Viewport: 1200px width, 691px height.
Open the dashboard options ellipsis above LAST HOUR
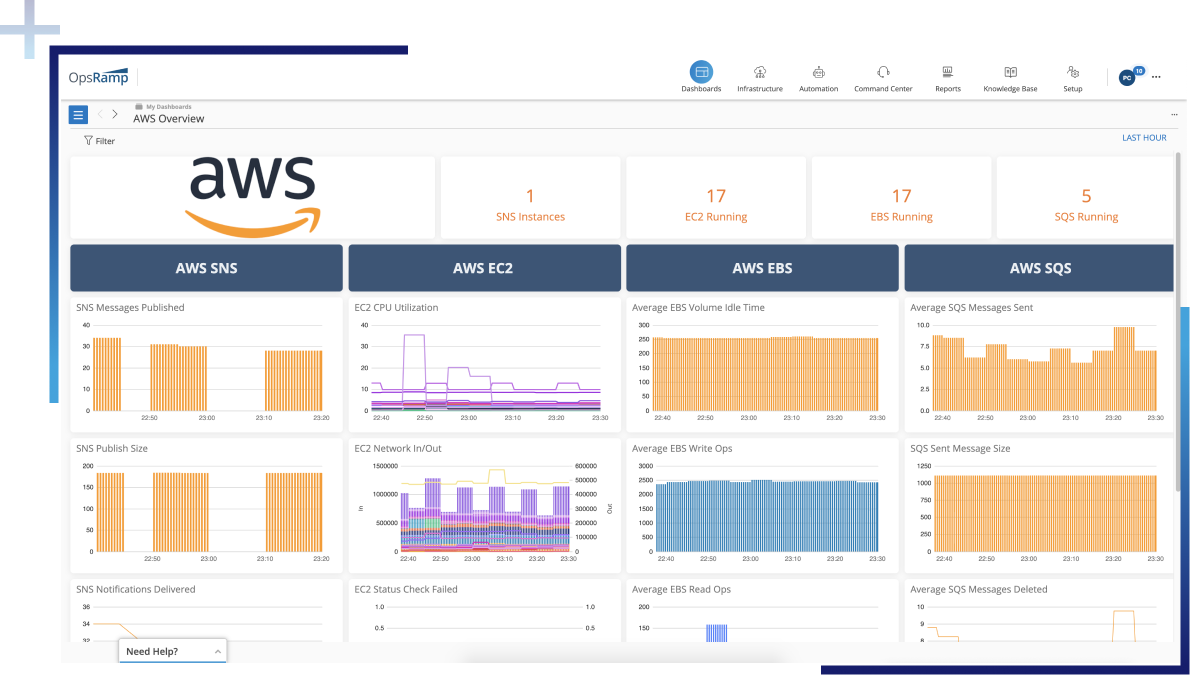(1174, 115)
